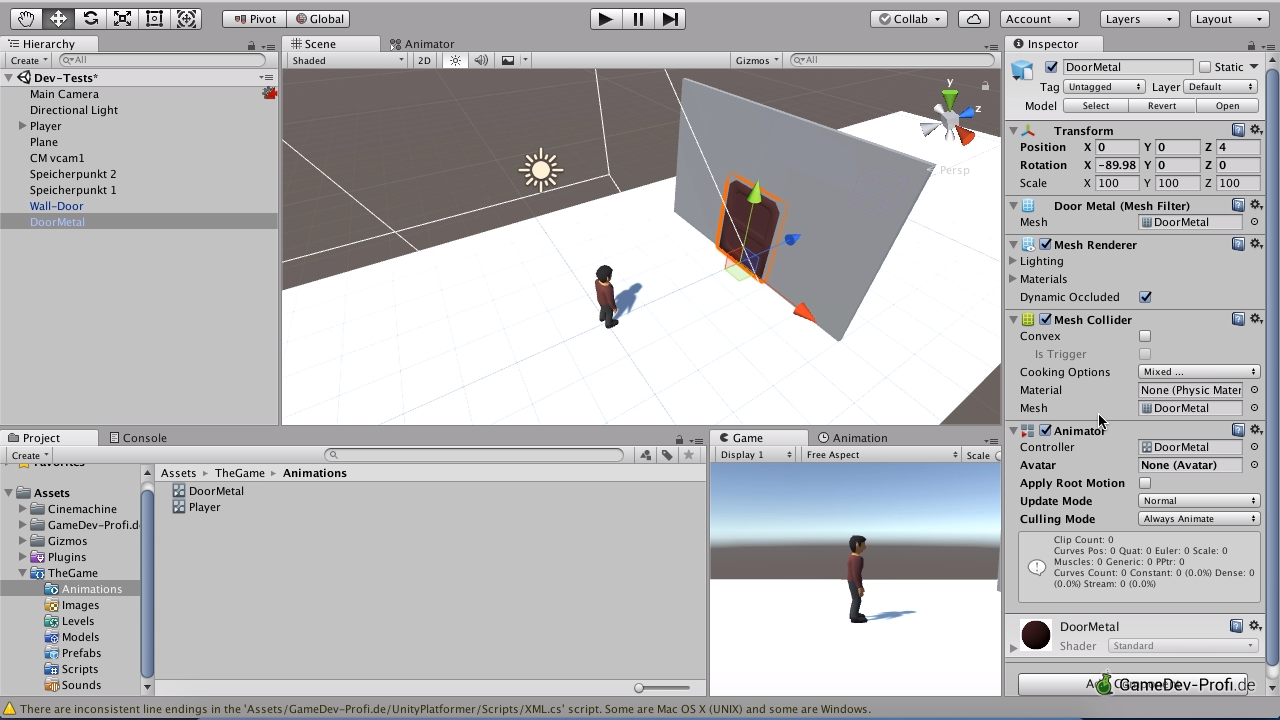Open the Display 1 dropdown
The height and width of the screenshot is (720, 1280).
click(755, 455)
